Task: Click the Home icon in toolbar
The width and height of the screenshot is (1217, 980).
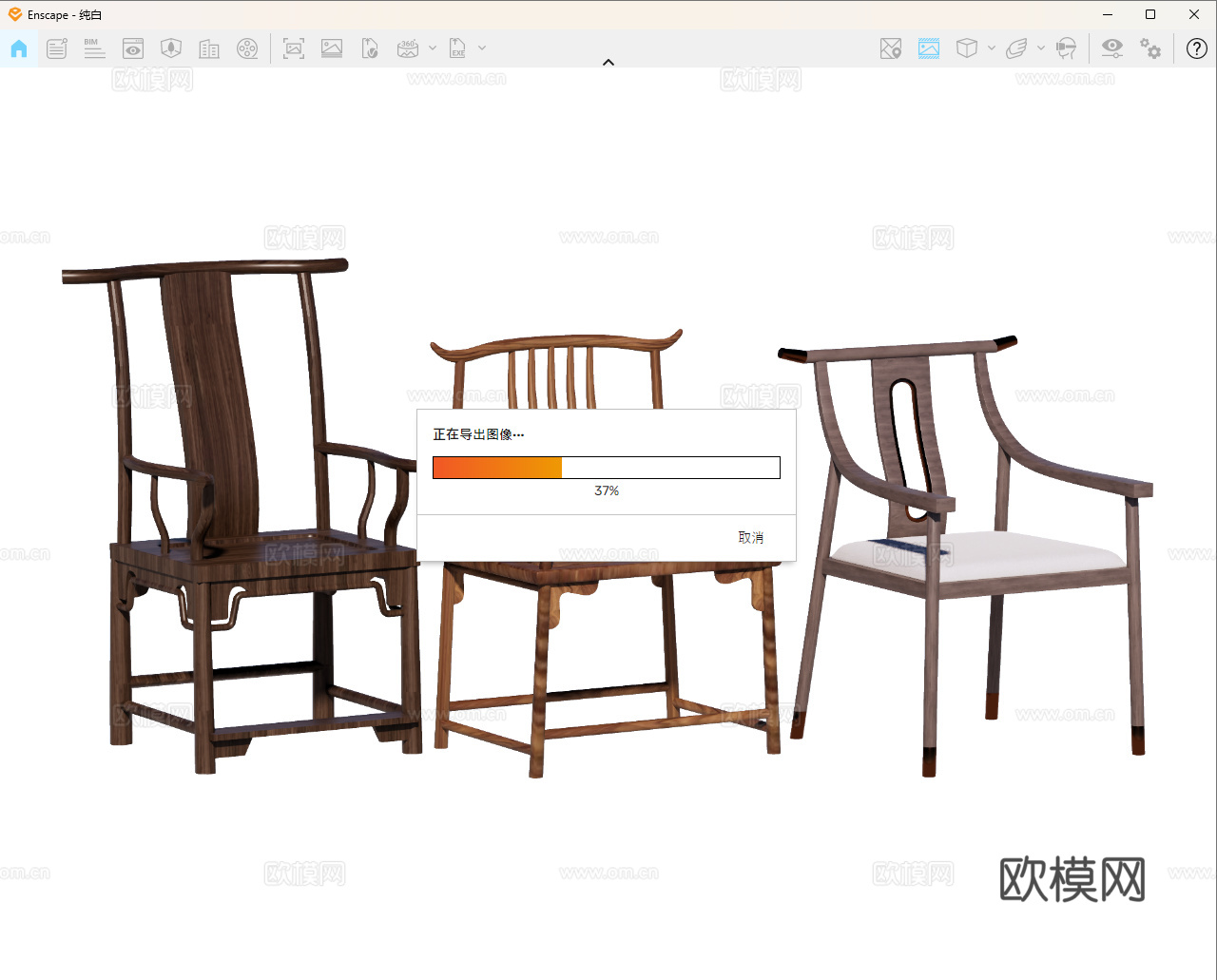Action: point(19,48)
